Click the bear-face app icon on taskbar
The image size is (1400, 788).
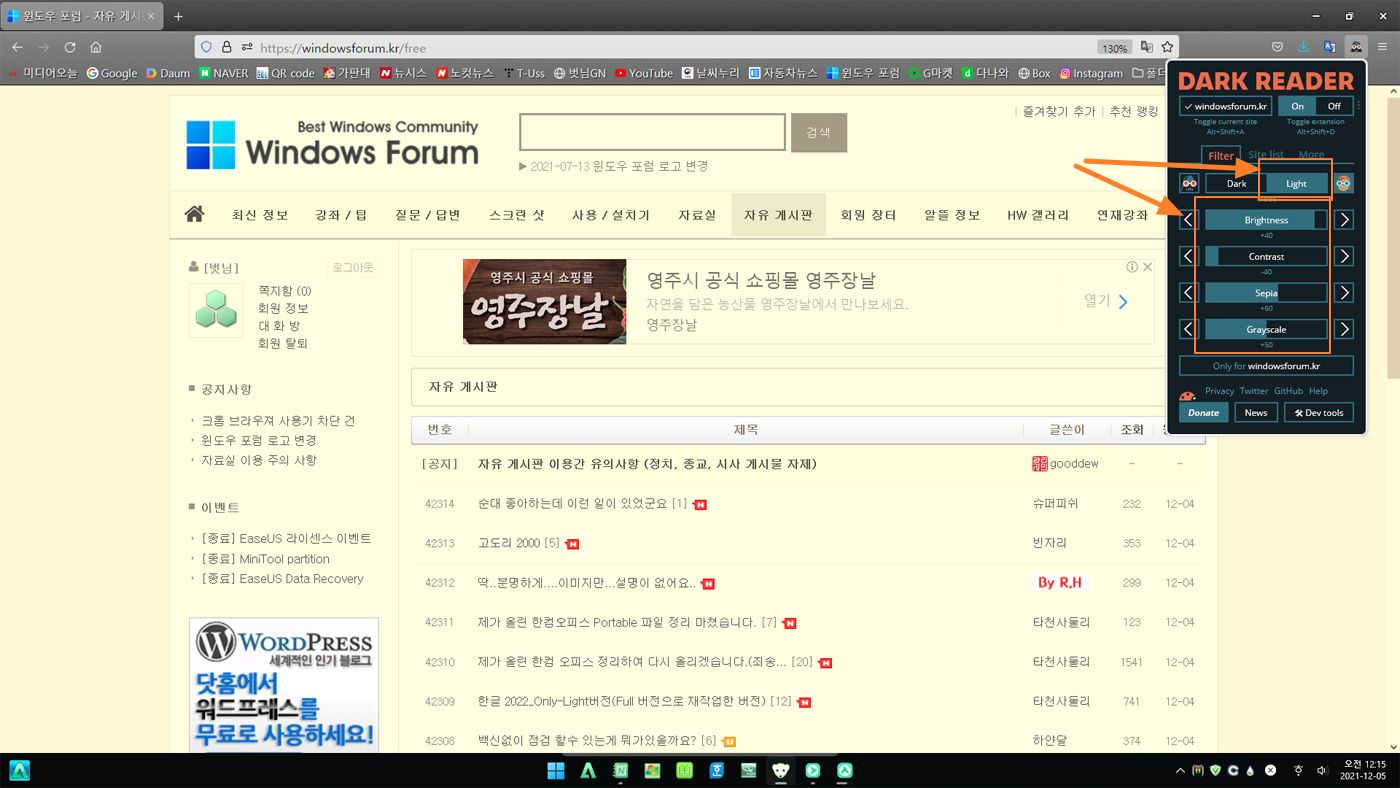click(x=782, y=771)
